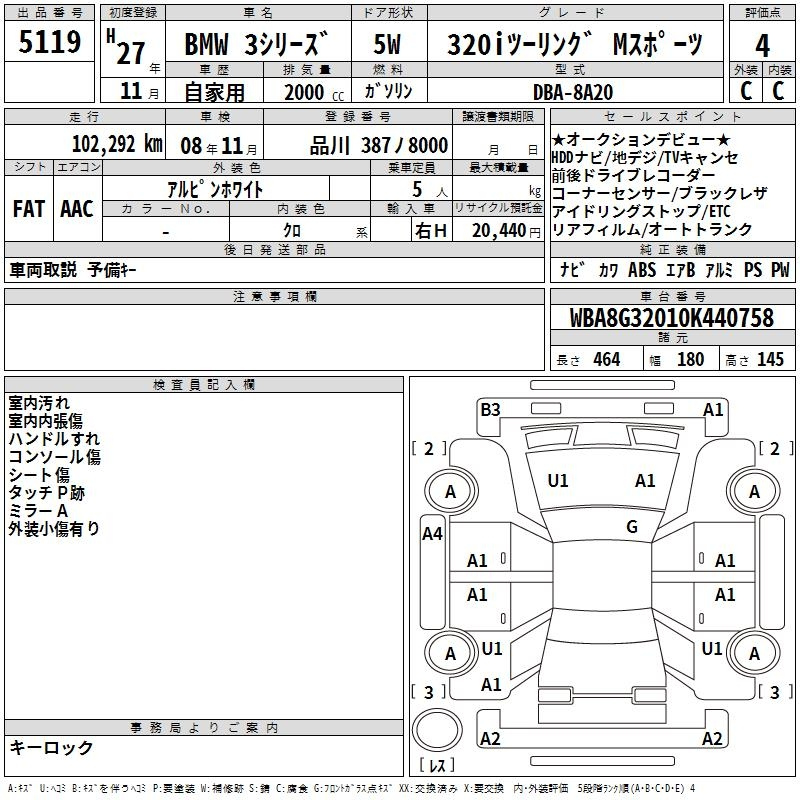Click the A4 damage mark on the diagram
Screen dimensions: 800x800
tap(432, 534)
